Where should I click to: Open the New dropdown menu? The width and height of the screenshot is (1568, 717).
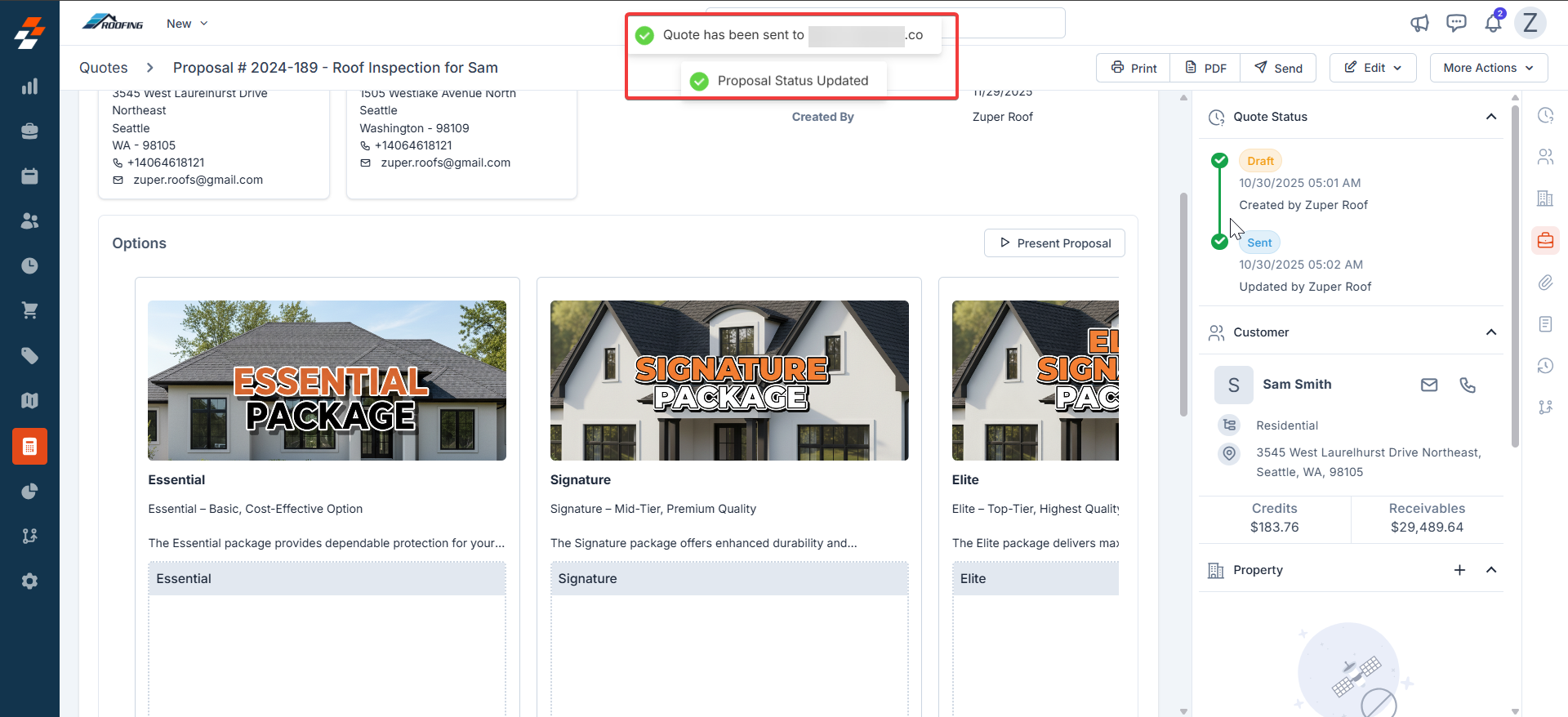point(187,24)
